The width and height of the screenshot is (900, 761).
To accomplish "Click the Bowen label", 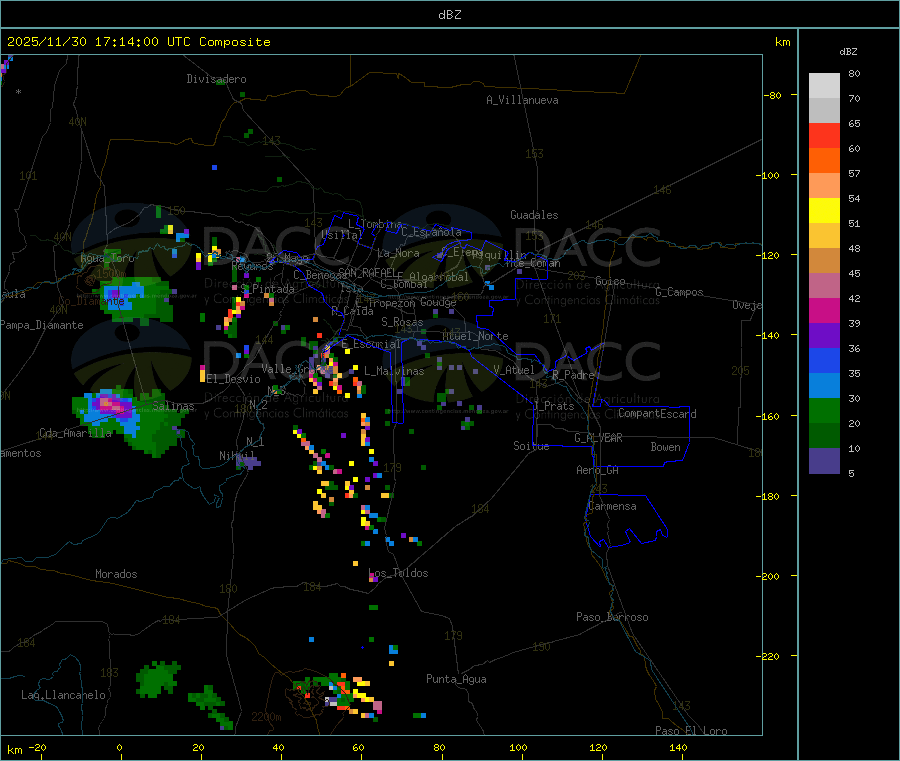I will (666, 447).
